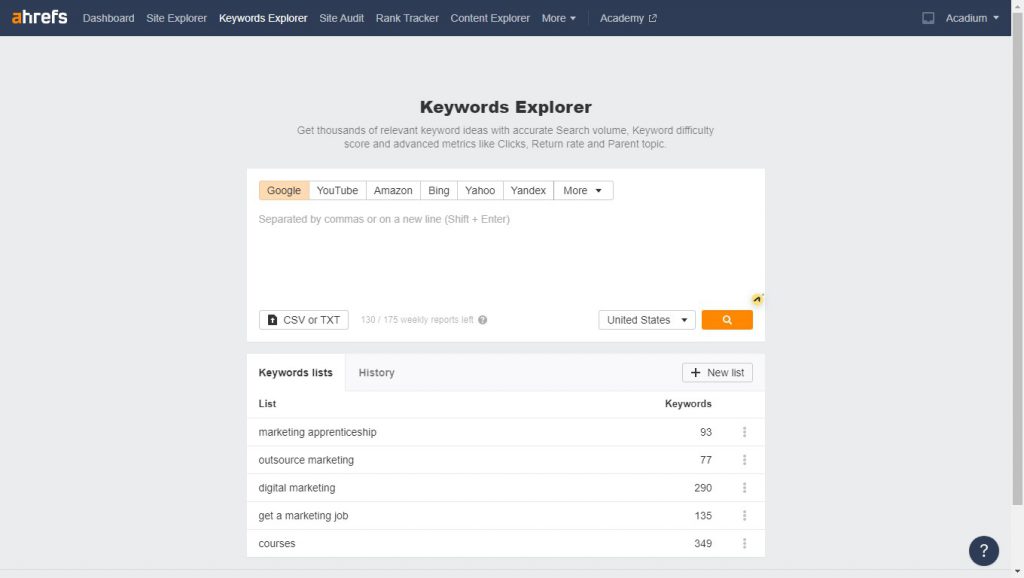The height and width of the screenshot is (578, 1024).
Task: Select Google search engine
Action: coord(284,191)
